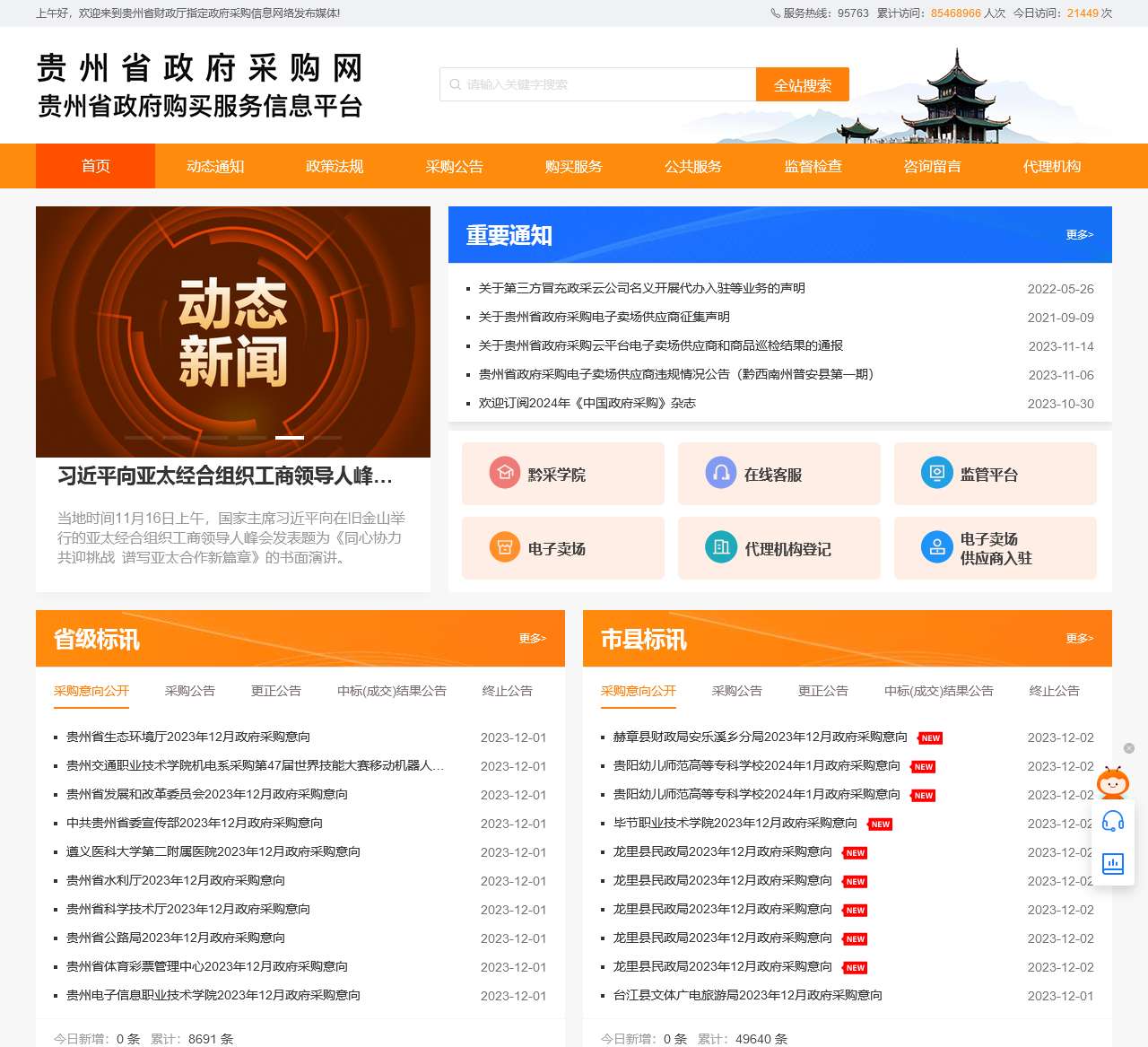Image resolution: width=1148 pixels, height=1047 pixels.
Task: Open 贵州省公路局 procurement intent
Action: point(176,938)
